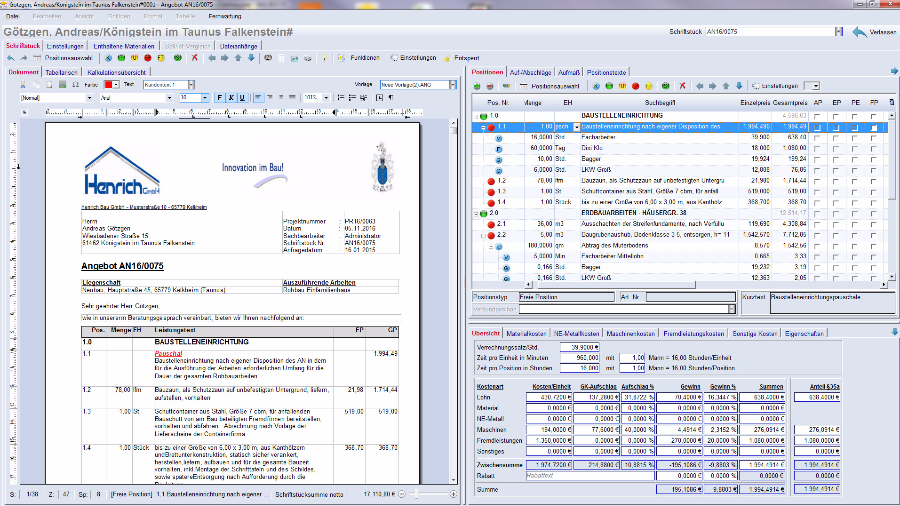Collapse the 2.0 Erdbauarbeiten tree node
Screen dimensions: 900x506
pyautogui.click(x=477, y=212)
